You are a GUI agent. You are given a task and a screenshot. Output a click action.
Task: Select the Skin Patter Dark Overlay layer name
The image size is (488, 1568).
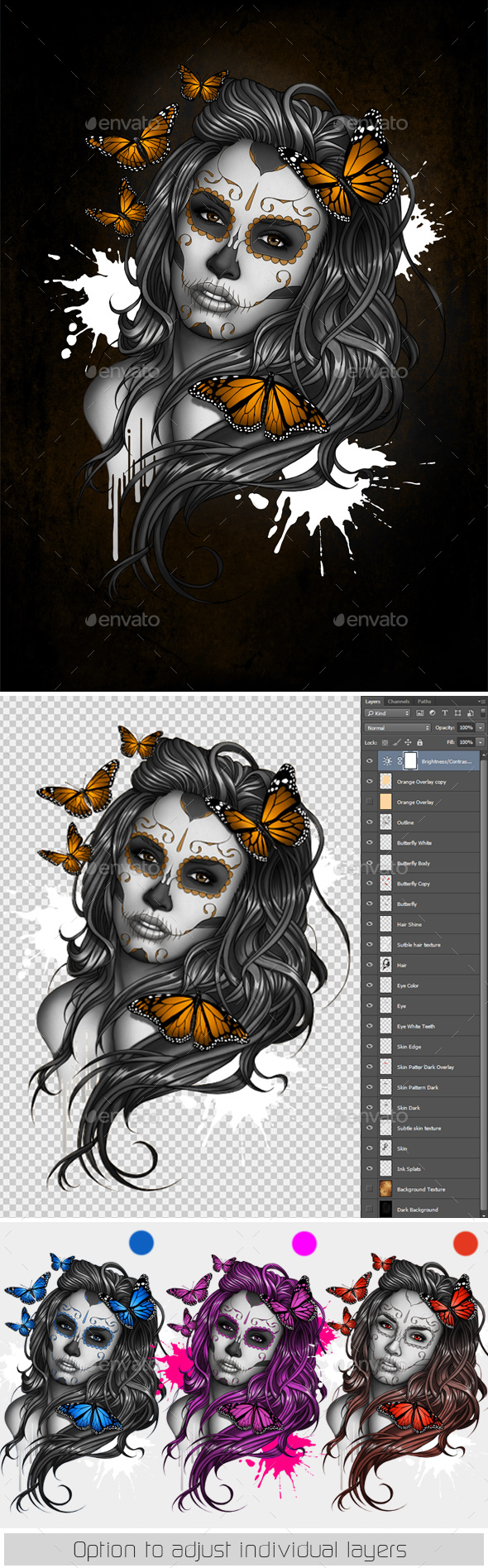tap(425, 1067)
